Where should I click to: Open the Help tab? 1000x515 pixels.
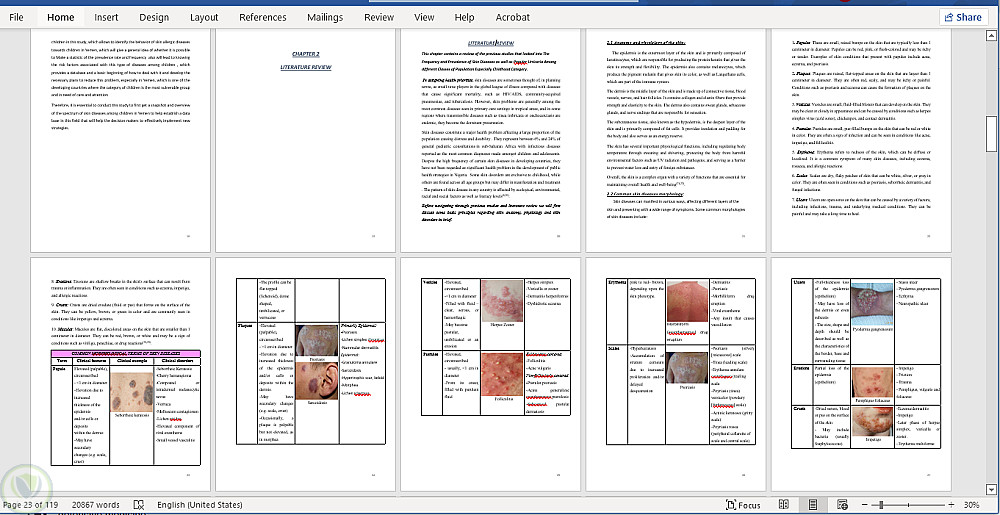click(464, 17)
